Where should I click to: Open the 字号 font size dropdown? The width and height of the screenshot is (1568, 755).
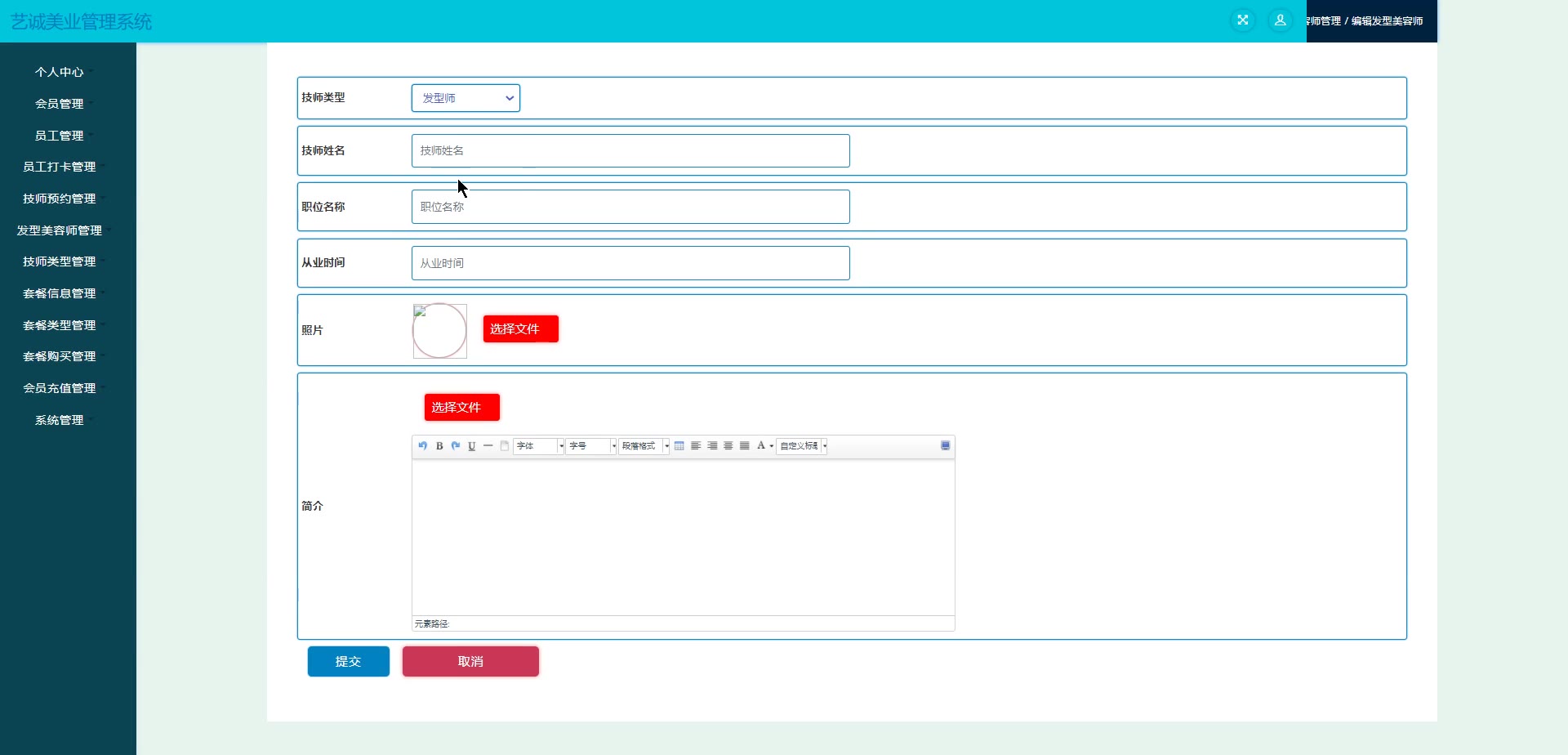592,446
